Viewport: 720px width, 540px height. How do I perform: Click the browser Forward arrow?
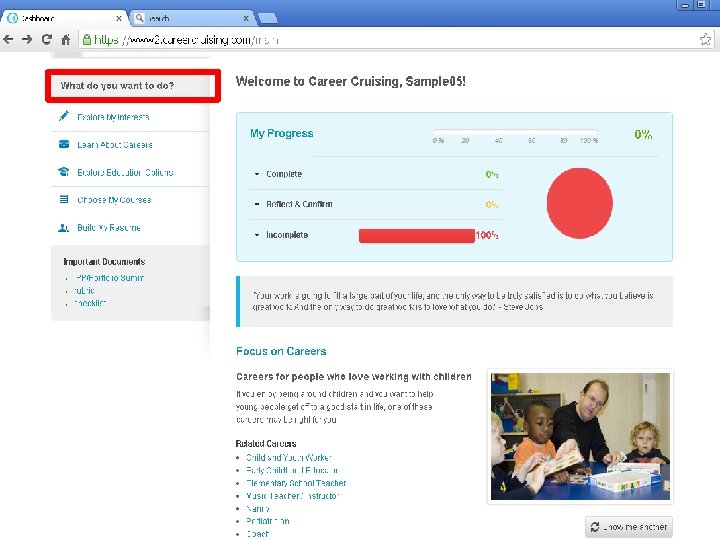coord(27,39)
